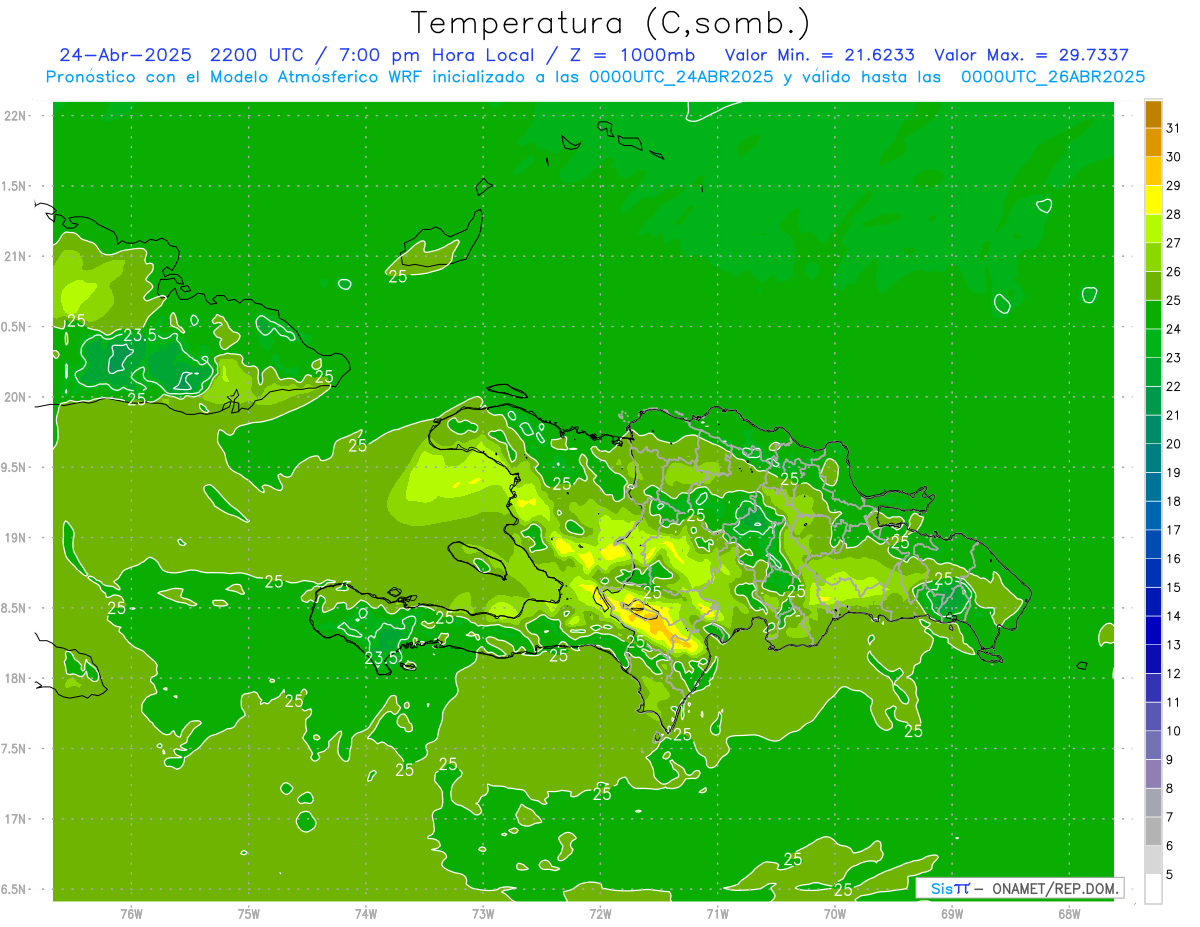
Task: Click "Valor Min. = 21.6233"
Action: (x=819, y=55)
